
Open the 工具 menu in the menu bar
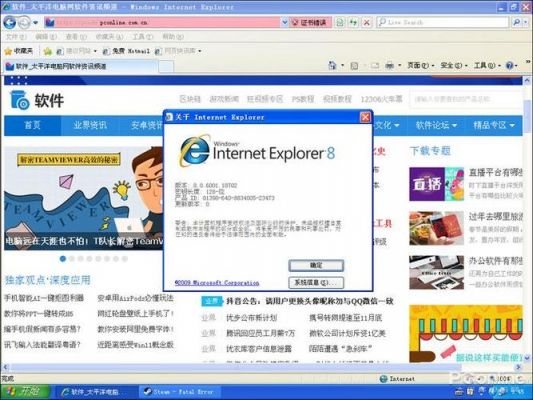(143, 37)
